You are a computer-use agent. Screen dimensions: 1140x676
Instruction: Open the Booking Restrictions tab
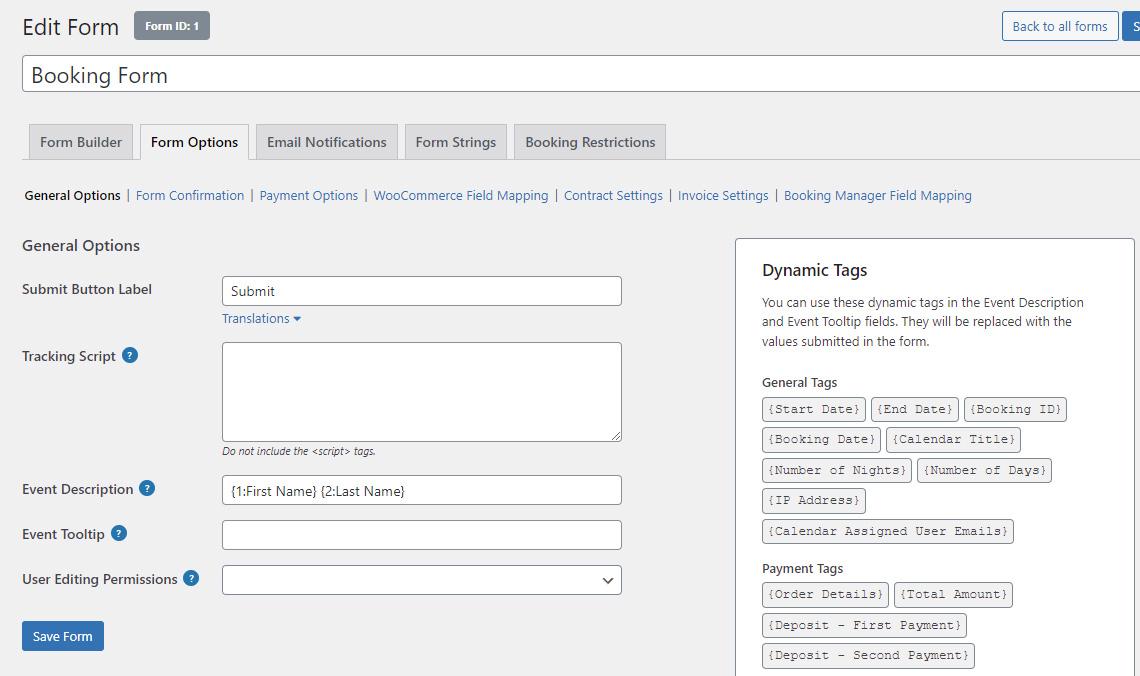pyautogui.click(x=589, y=141)
